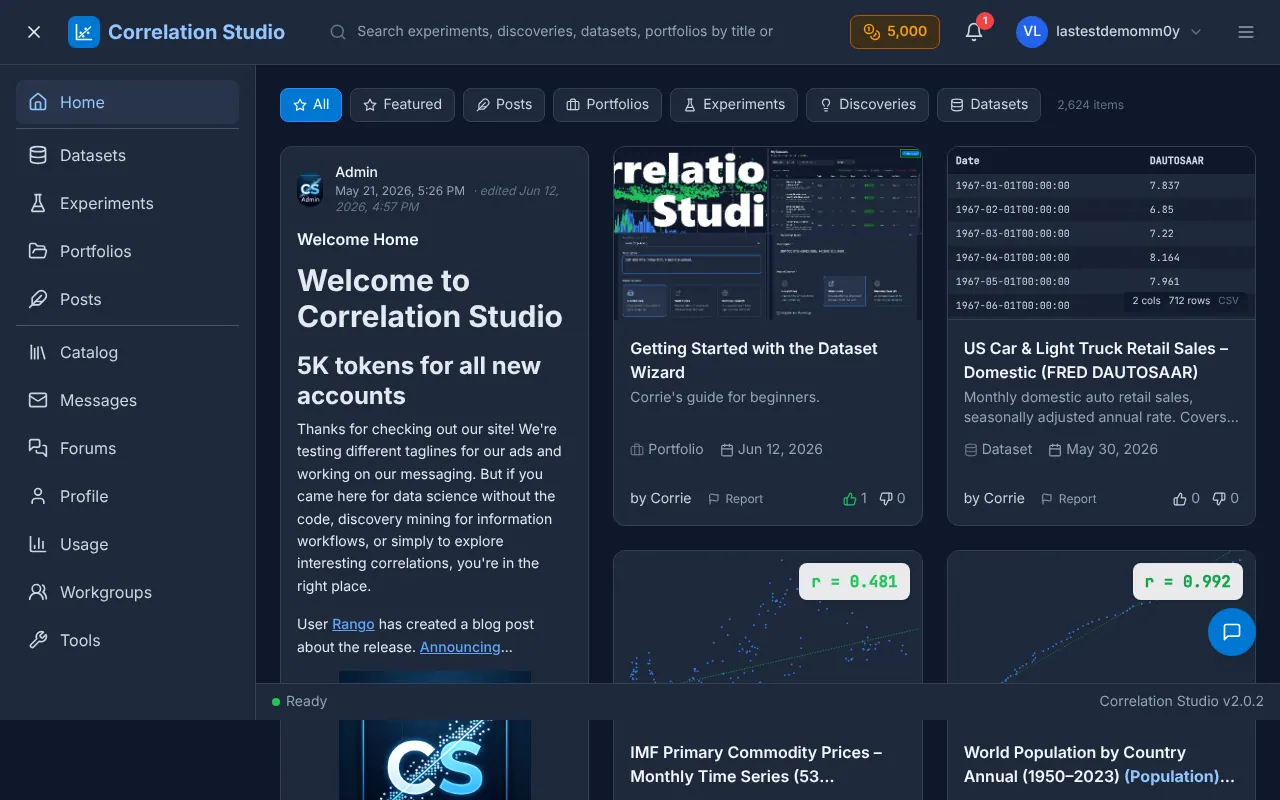Open the r = 0.992 scatter plot thumbnail
This screenshot has width=1280, height=800.
click(x=1101, y=617)
